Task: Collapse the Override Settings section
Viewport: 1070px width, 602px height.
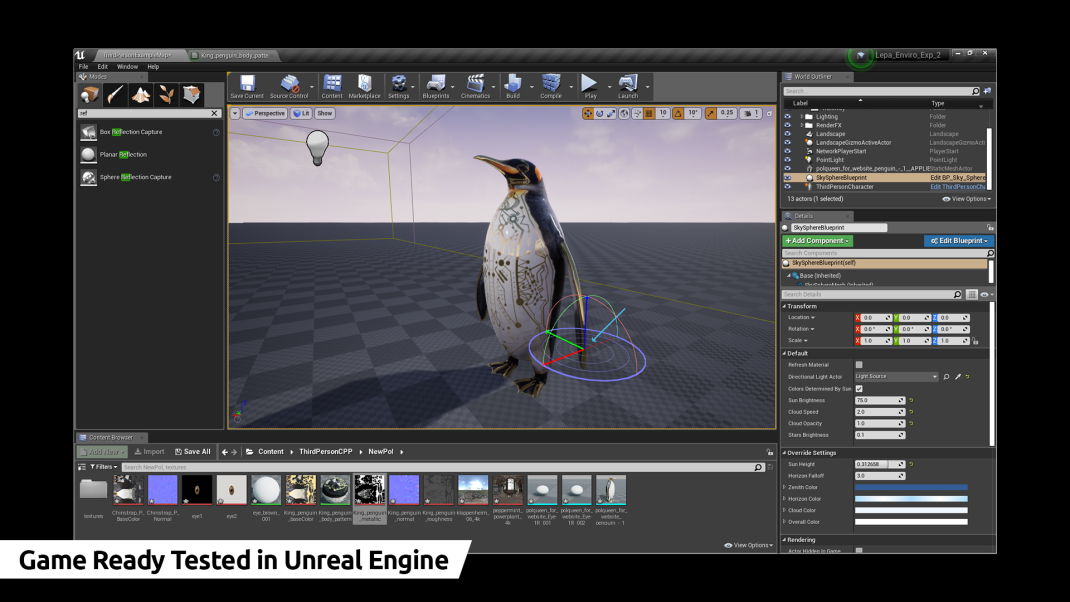Action: [x=784, y=453]
